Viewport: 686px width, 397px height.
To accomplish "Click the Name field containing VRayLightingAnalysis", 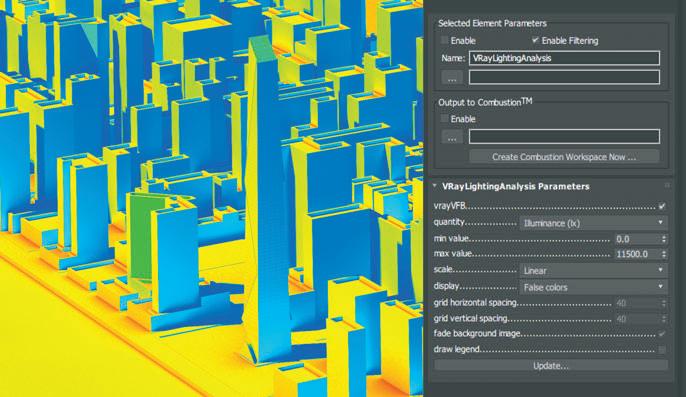I will (564, 58).
